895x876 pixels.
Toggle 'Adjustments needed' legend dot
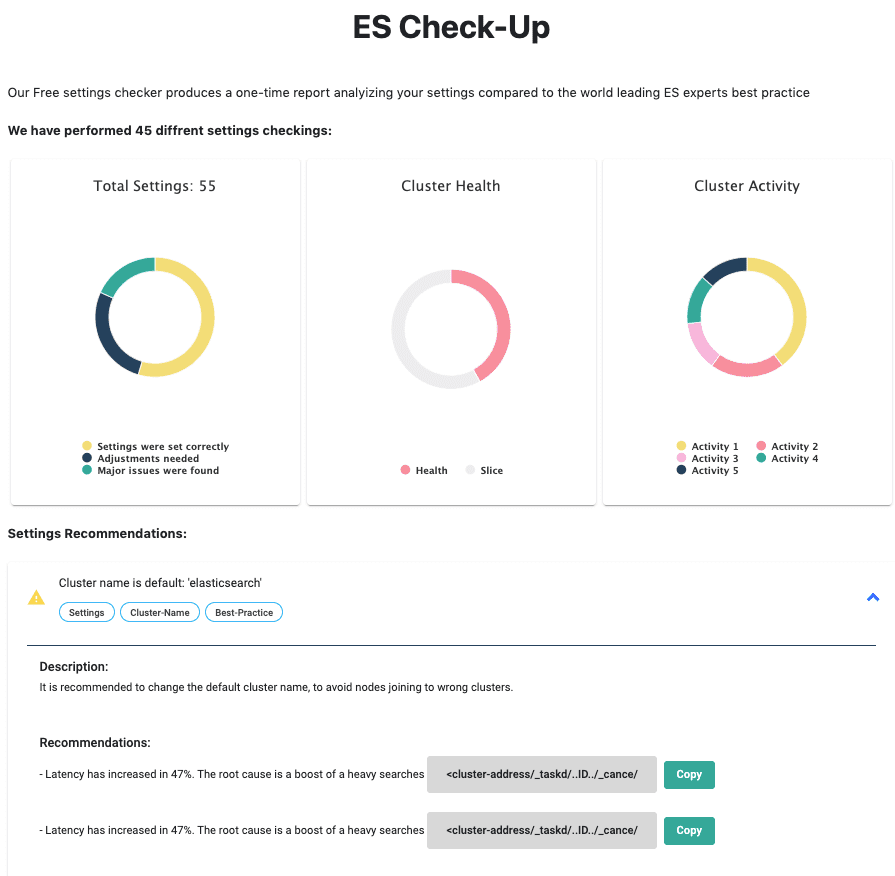(87, 458)
